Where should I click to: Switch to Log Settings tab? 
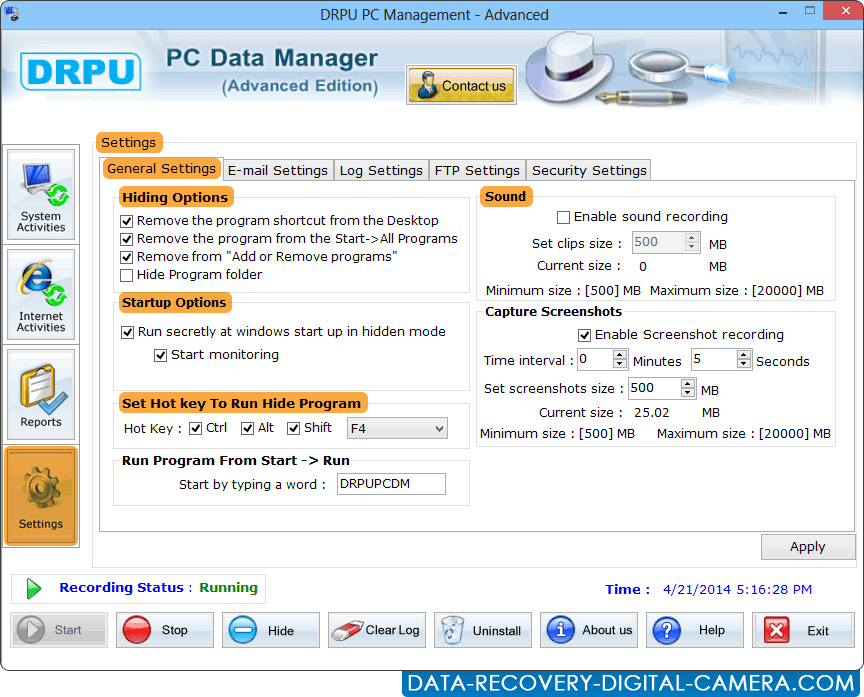point(381,170)
